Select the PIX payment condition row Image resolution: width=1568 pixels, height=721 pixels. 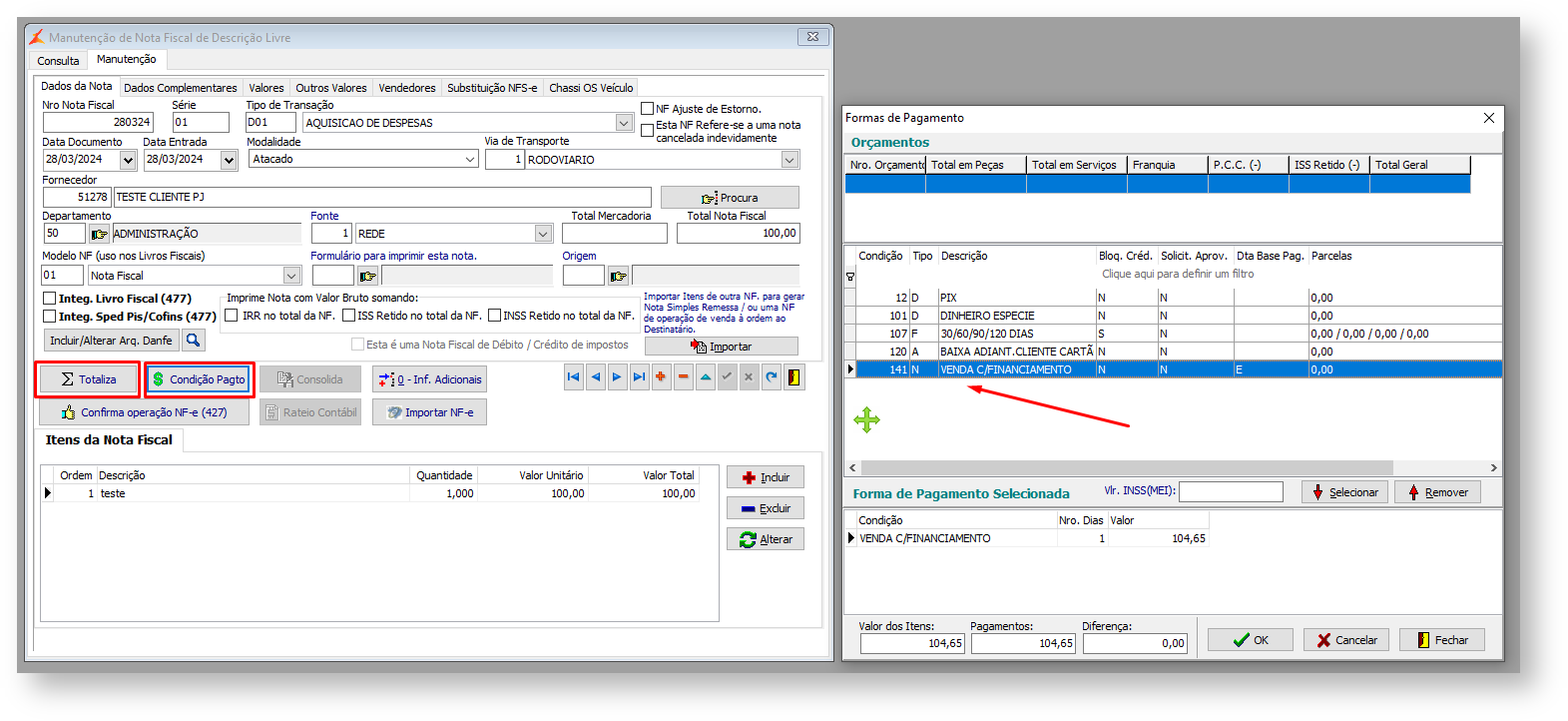tap(1173, 298)
